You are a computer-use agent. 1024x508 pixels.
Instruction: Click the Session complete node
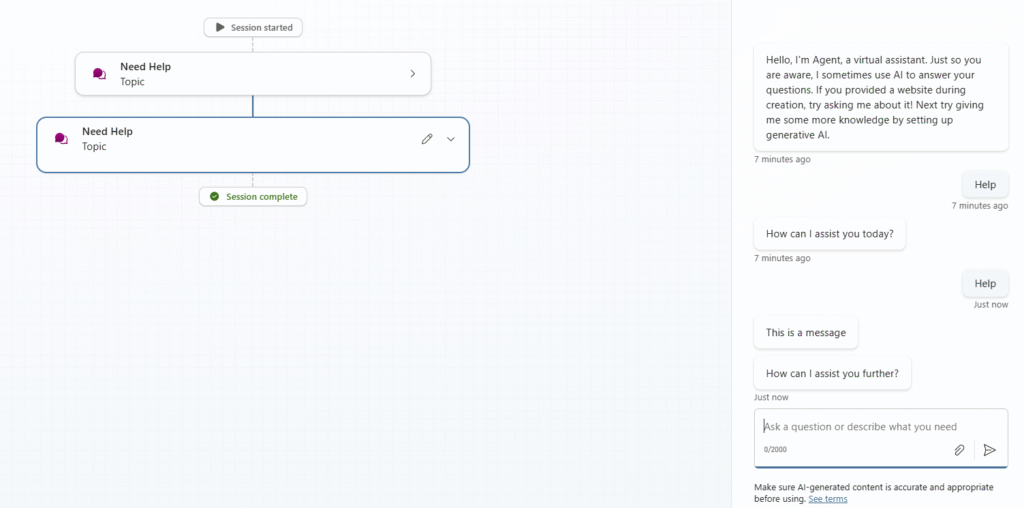[x=253, y=197]
